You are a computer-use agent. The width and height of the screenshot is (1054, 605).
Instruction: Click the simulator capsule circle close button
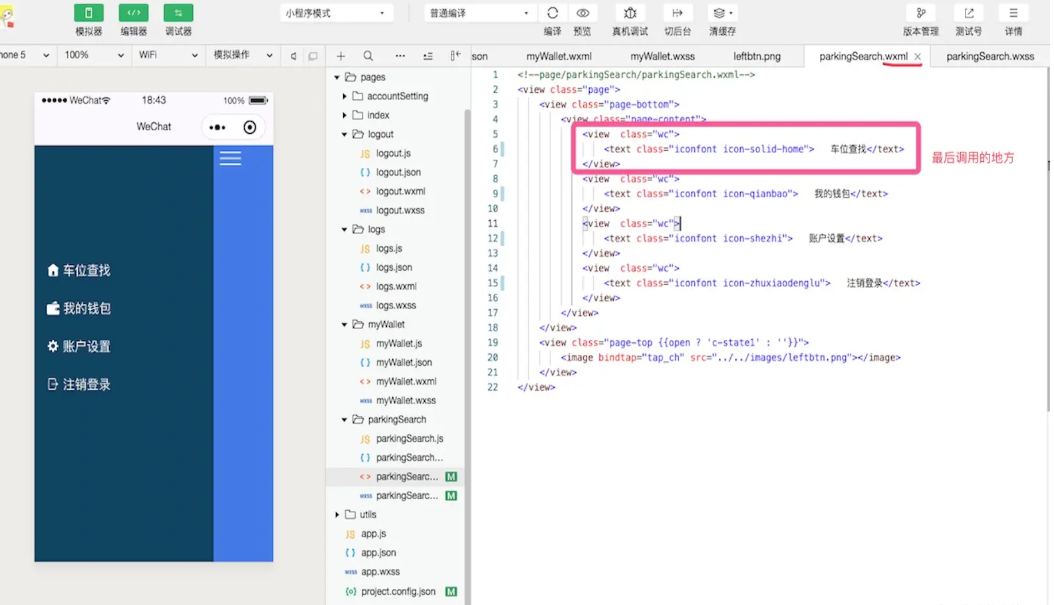[x=249, y=127]
